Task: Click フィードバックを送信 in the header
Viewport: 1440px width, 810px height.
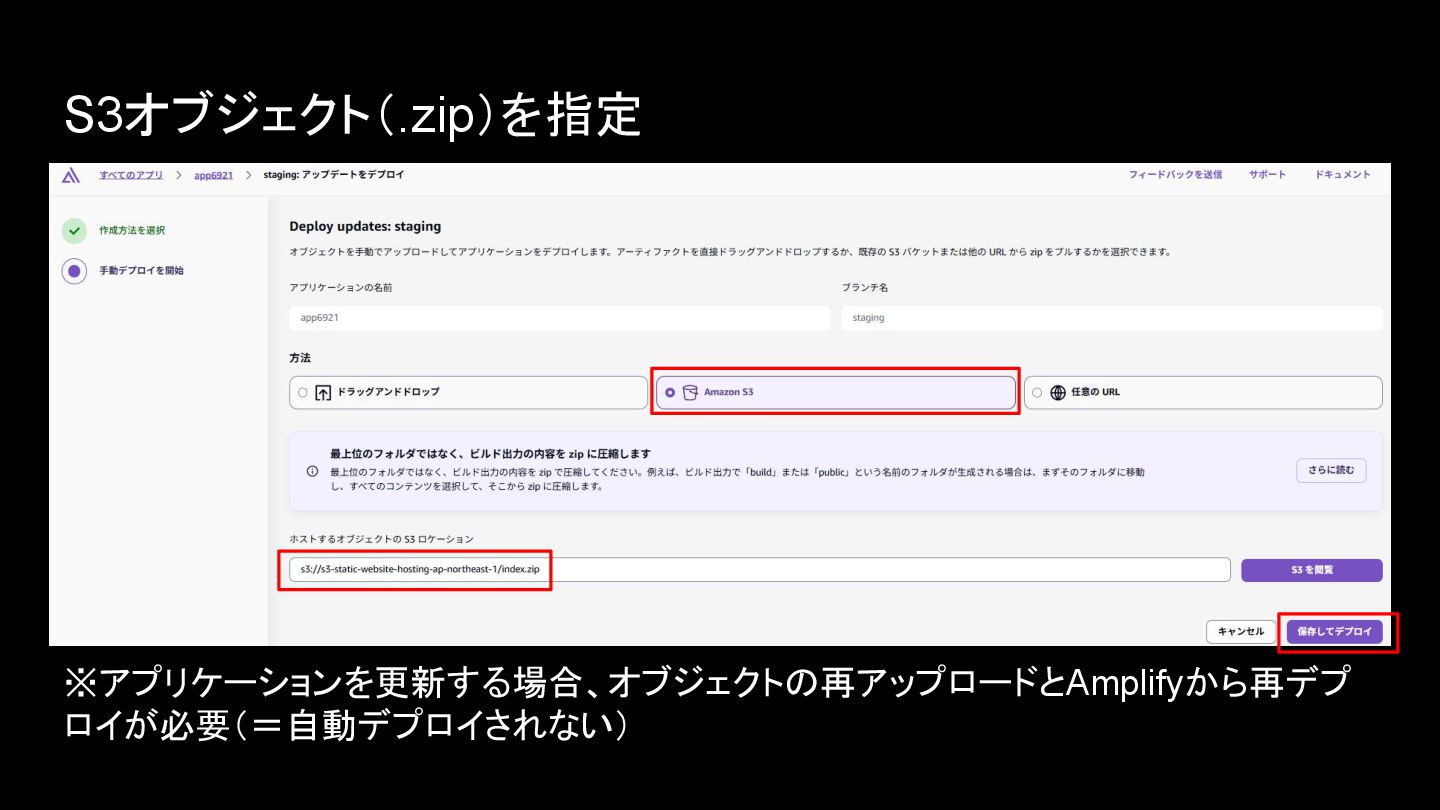Action: [x=1175, y=175]
